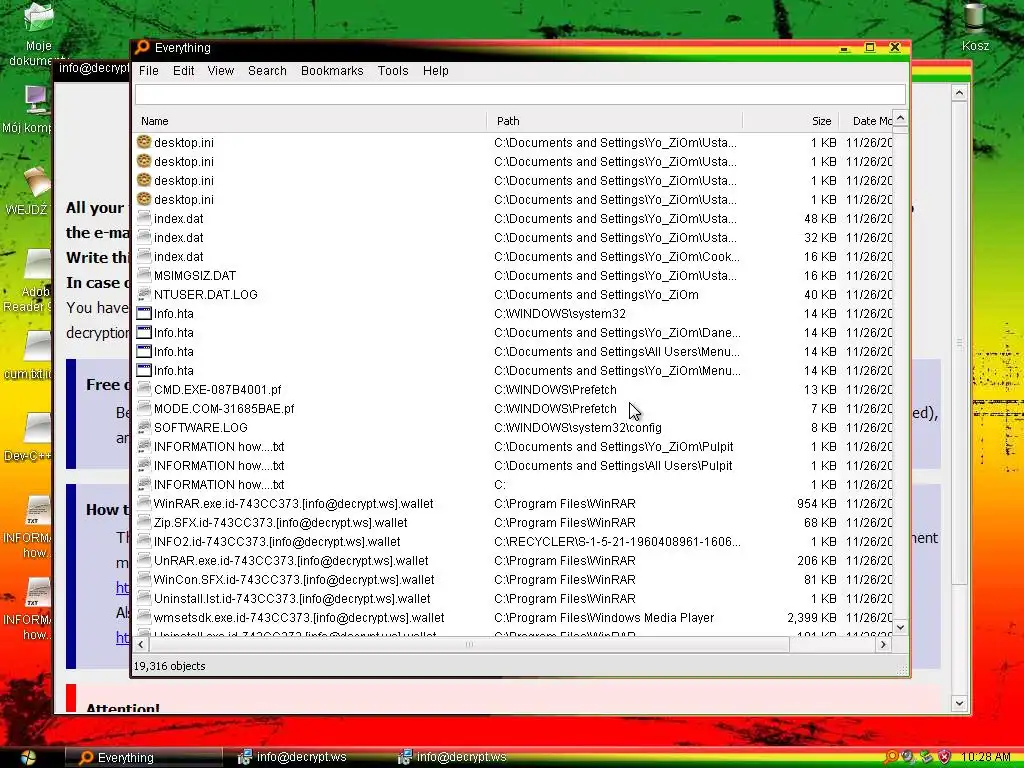Image resolution: width=1024 pixels, height=768 pixels.
Task: Switch to Everything taskbar button
Action: (x=144, y=758)
